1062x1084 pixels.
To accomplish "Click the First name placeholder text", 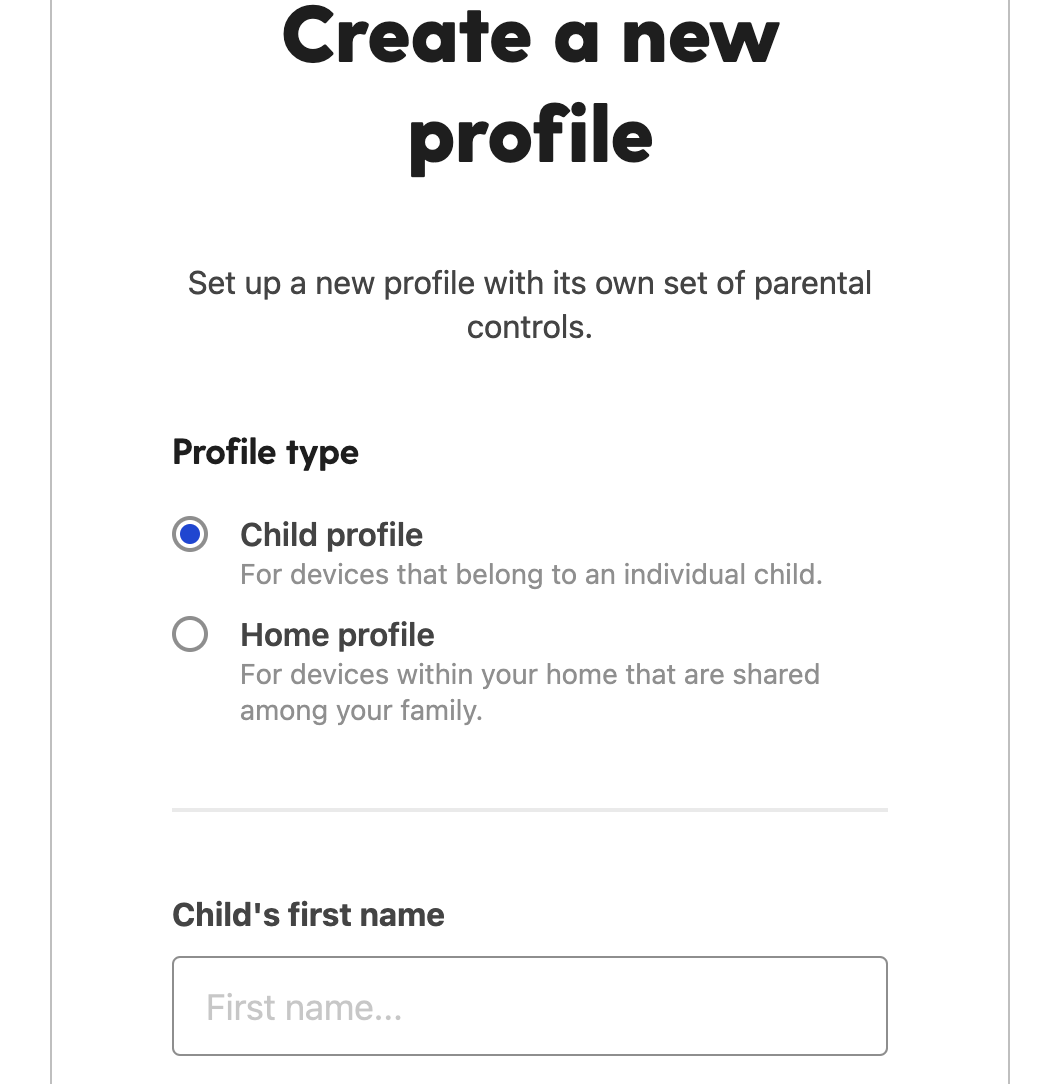I will tap(302, 1006).
